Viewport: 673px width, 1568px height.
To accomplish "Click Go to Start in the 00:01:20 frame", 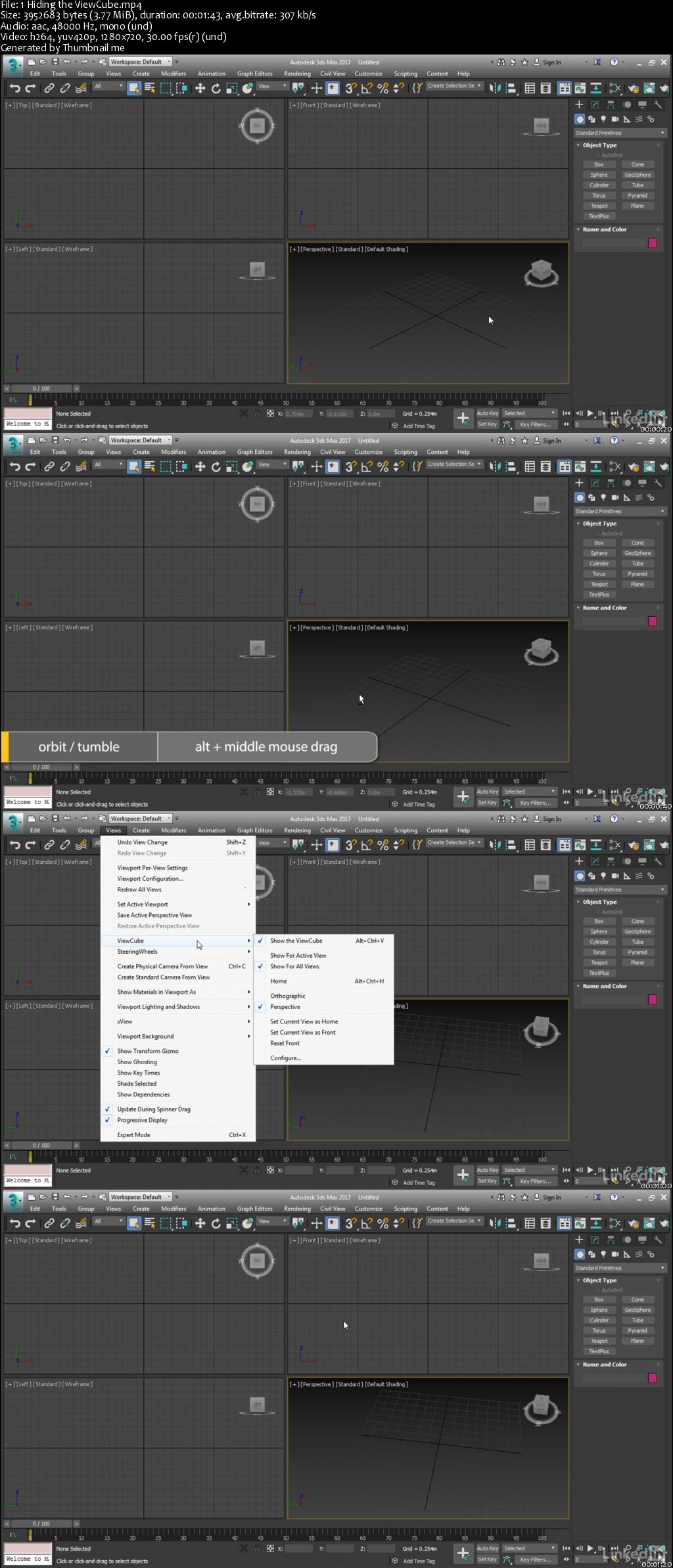I will (567, 1548).
